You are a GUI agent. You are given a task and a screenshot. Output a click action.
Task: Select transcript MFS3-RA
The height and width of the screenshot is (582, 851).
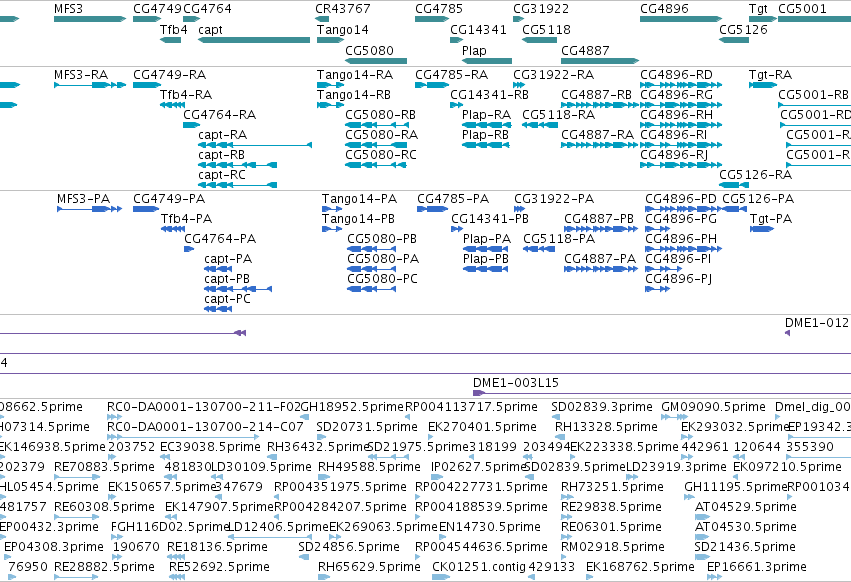pos(90,85)
